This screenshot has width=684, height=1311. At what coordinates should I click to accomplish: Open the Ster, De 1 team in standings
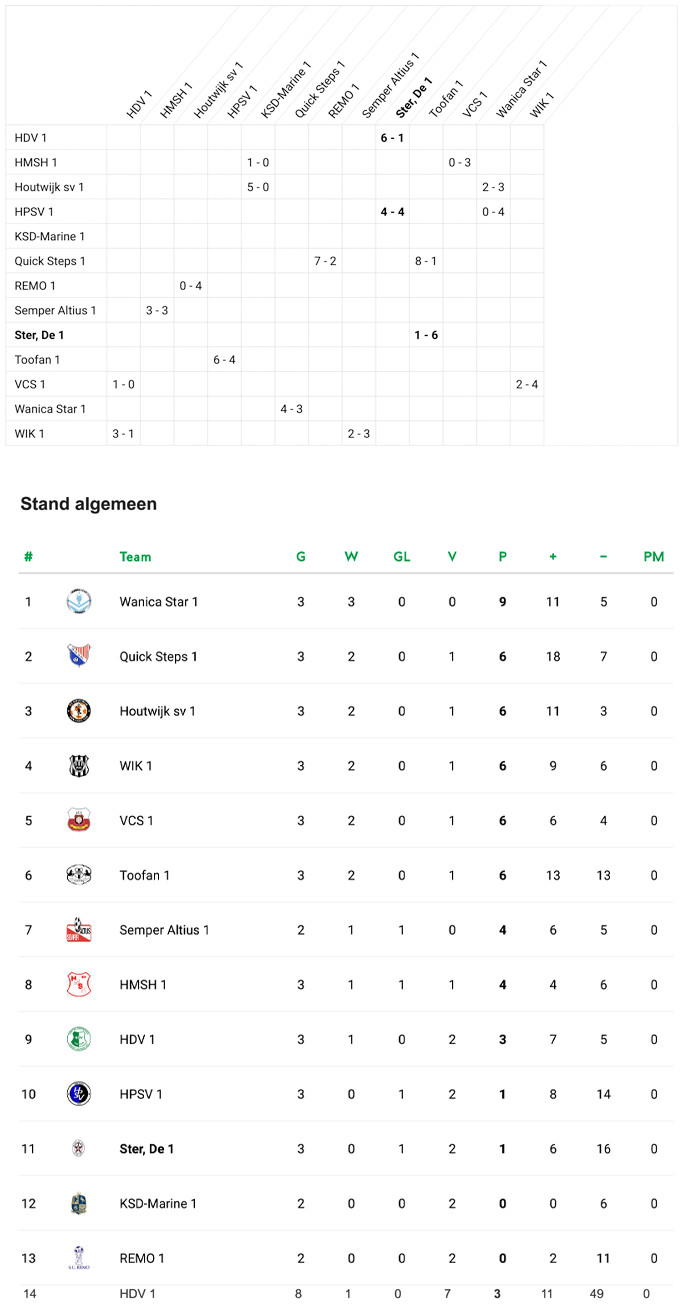[147, 1149]
